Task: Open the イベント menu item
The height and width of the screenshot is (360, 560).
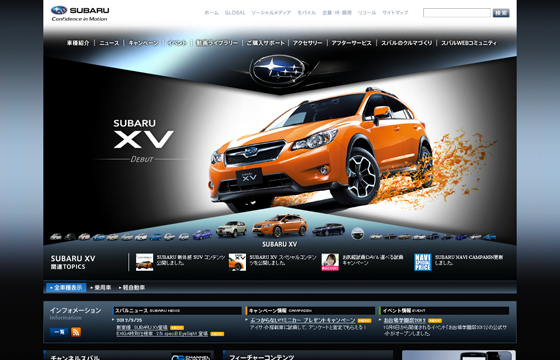Action: click(x=177, y=43)
